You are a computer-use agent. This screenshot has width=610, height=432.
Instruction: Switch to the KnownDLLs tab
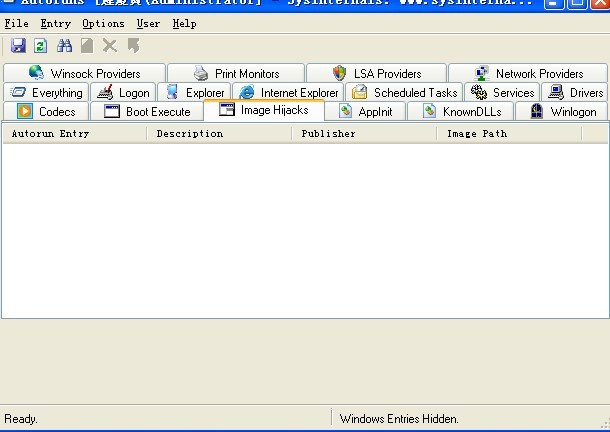[x=461, y=112]
